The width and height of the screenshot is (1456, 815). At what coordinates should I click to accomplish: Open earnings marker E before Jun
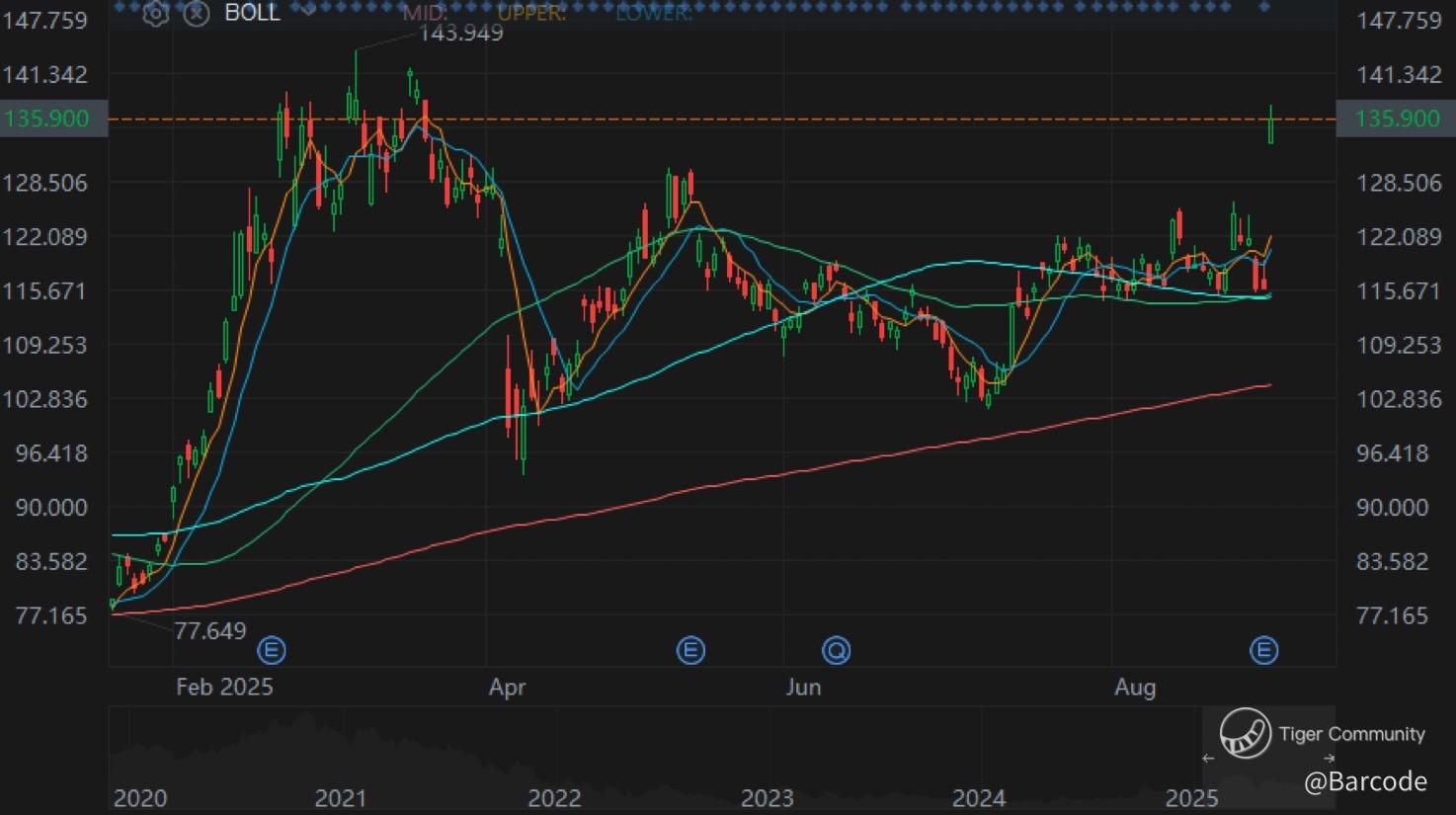click(x=690, y=650)
